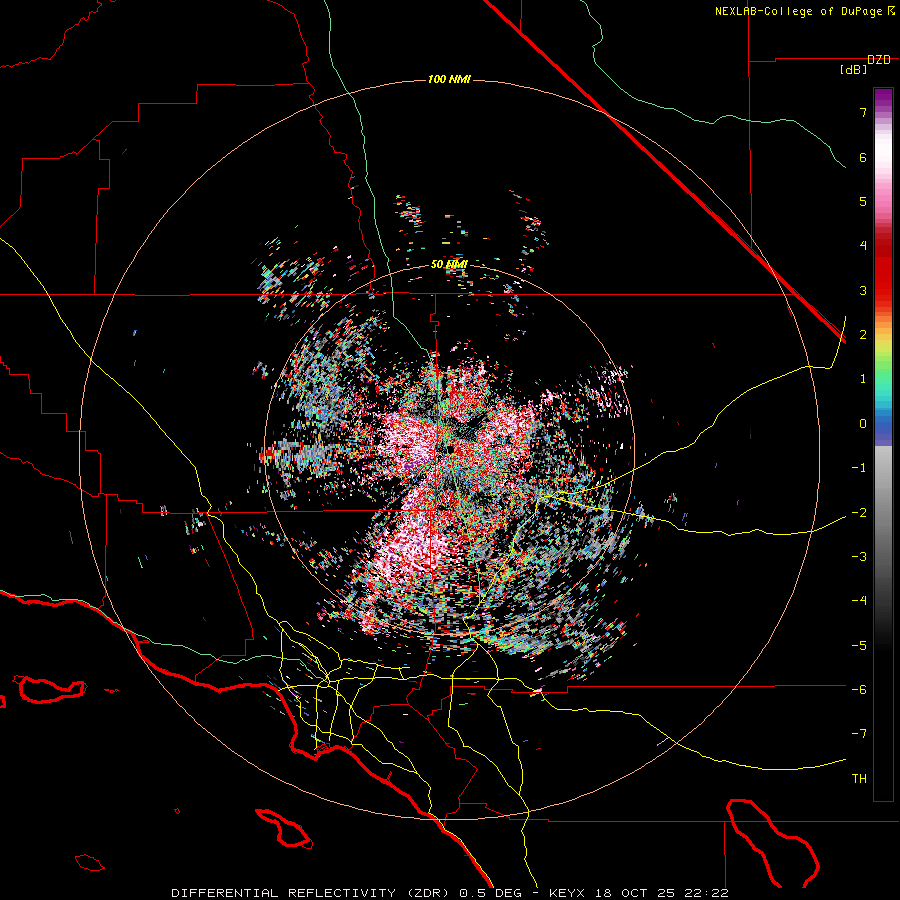Click the radar site at ring center

450,449
